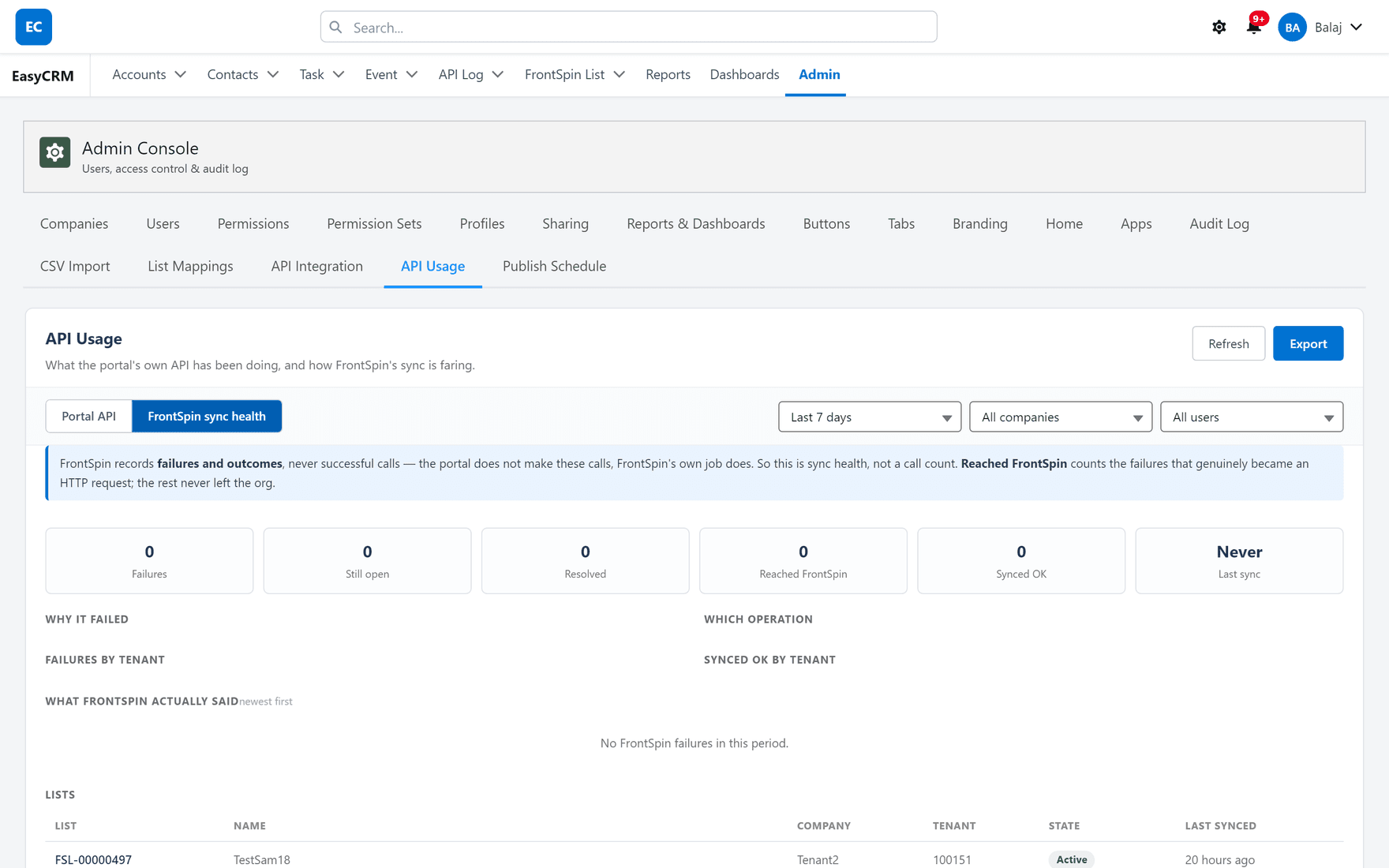Go to the Companies admin tab
1389x868 pixels.
(x=74, y=223)
